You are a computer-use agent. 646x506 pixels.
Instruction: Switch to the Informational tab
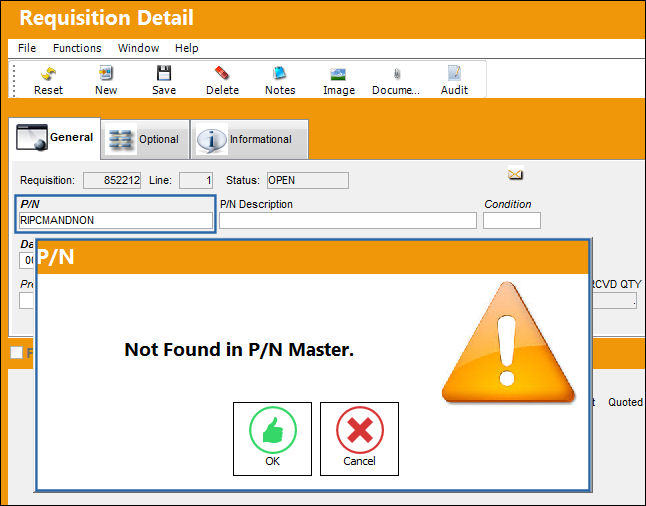(249, 139)
